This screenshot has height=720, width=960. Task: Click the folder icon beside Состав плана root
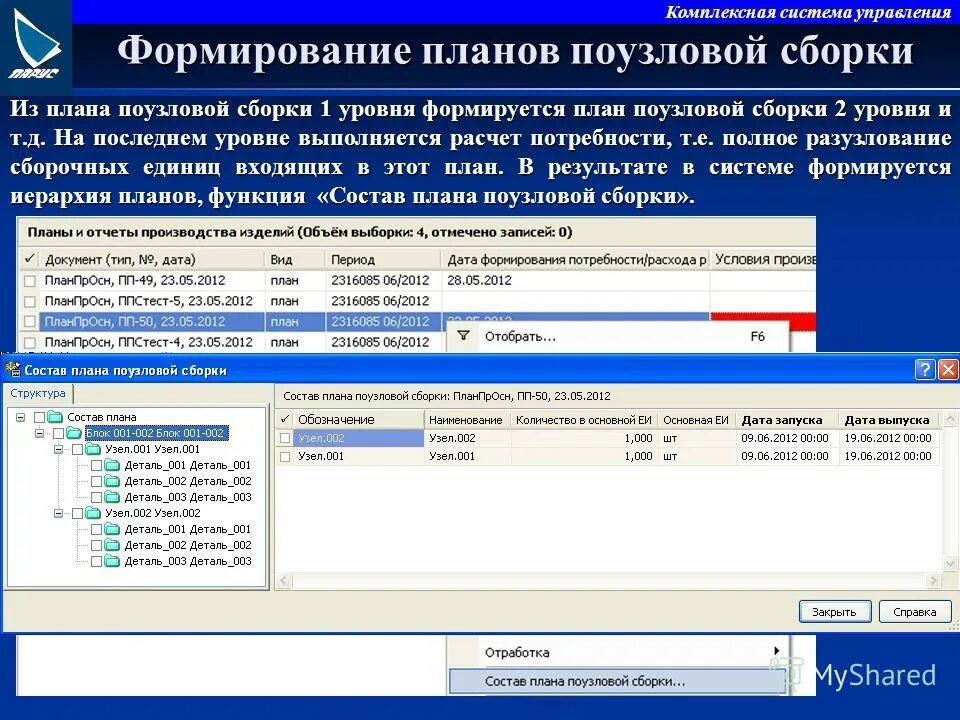click(x=55, y=417)
